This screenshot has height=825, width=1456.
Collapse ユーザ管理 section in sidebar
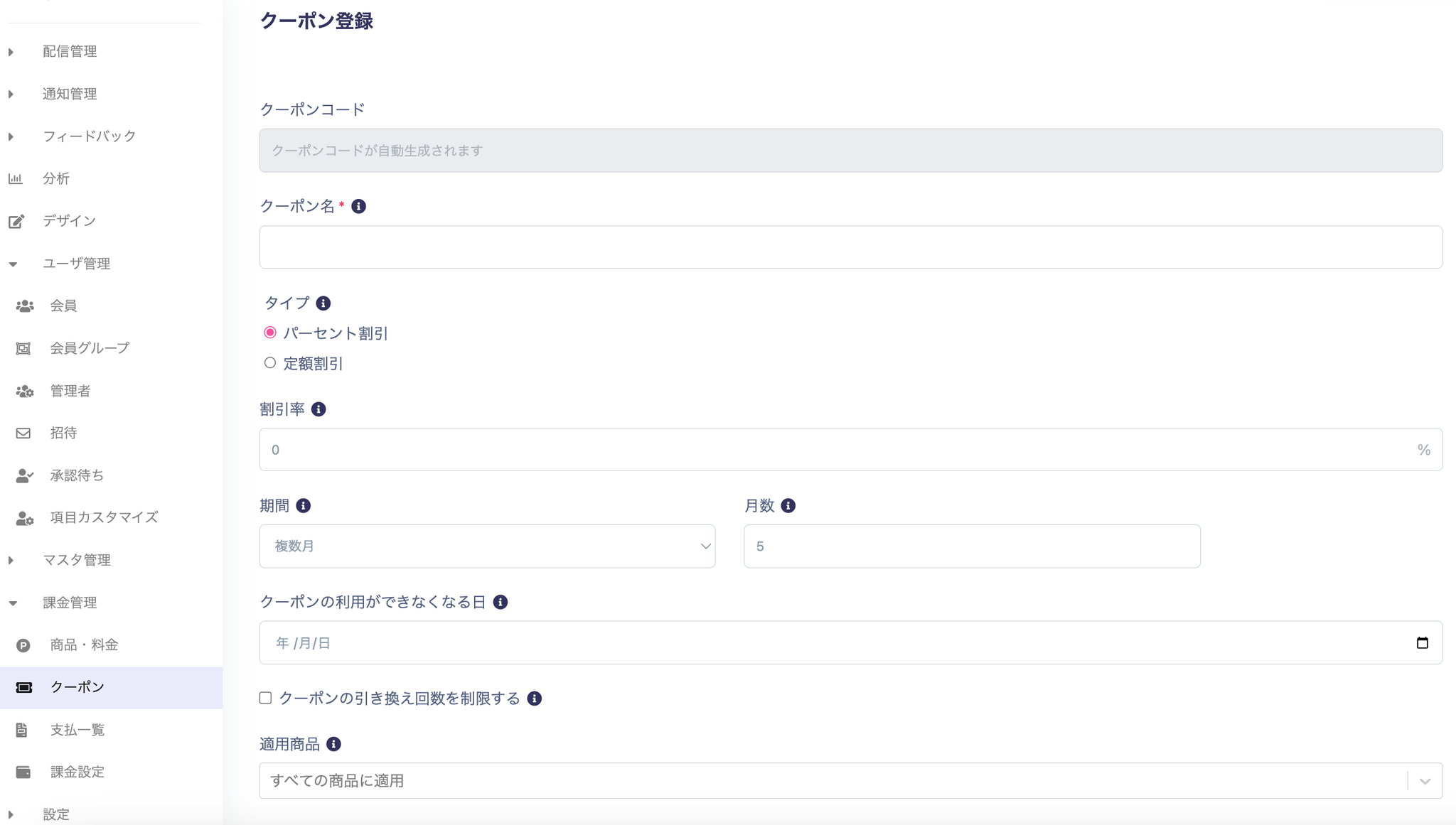click(75, 264)
